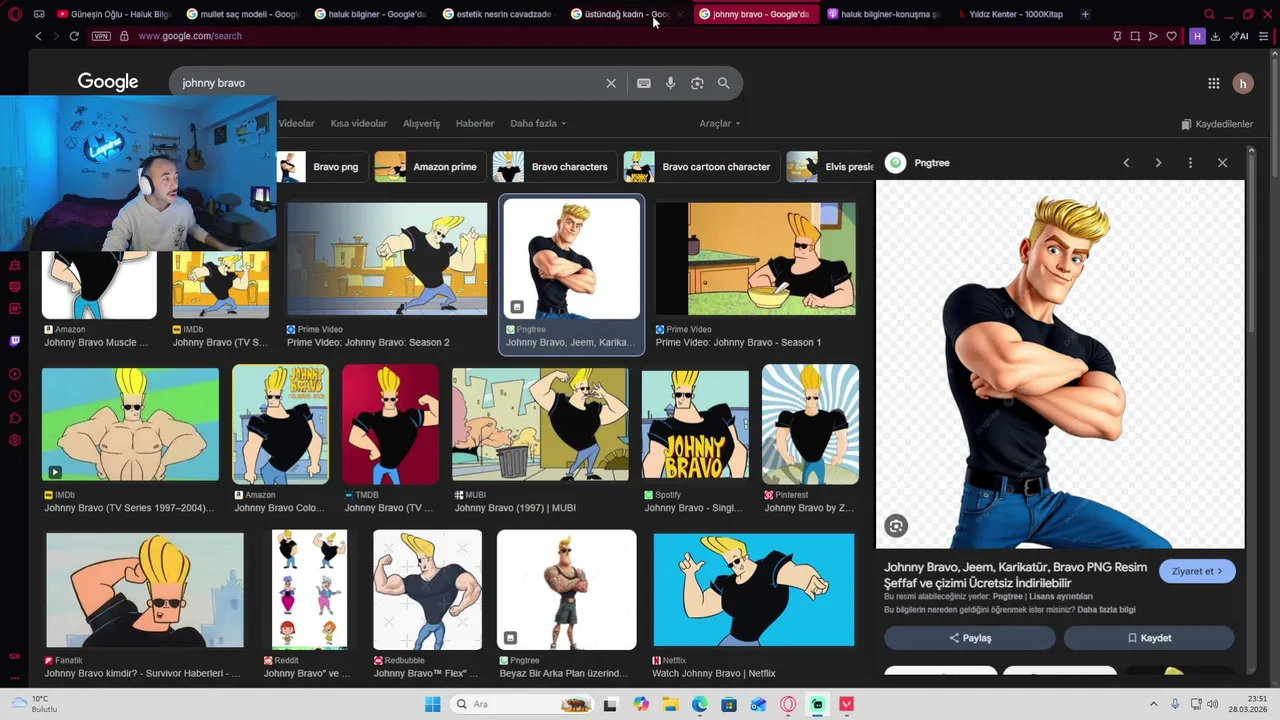This screenshot has height=720, width=1280.
Task: Click the 'Kaydet' save button
Action: tap(1149, 638)
